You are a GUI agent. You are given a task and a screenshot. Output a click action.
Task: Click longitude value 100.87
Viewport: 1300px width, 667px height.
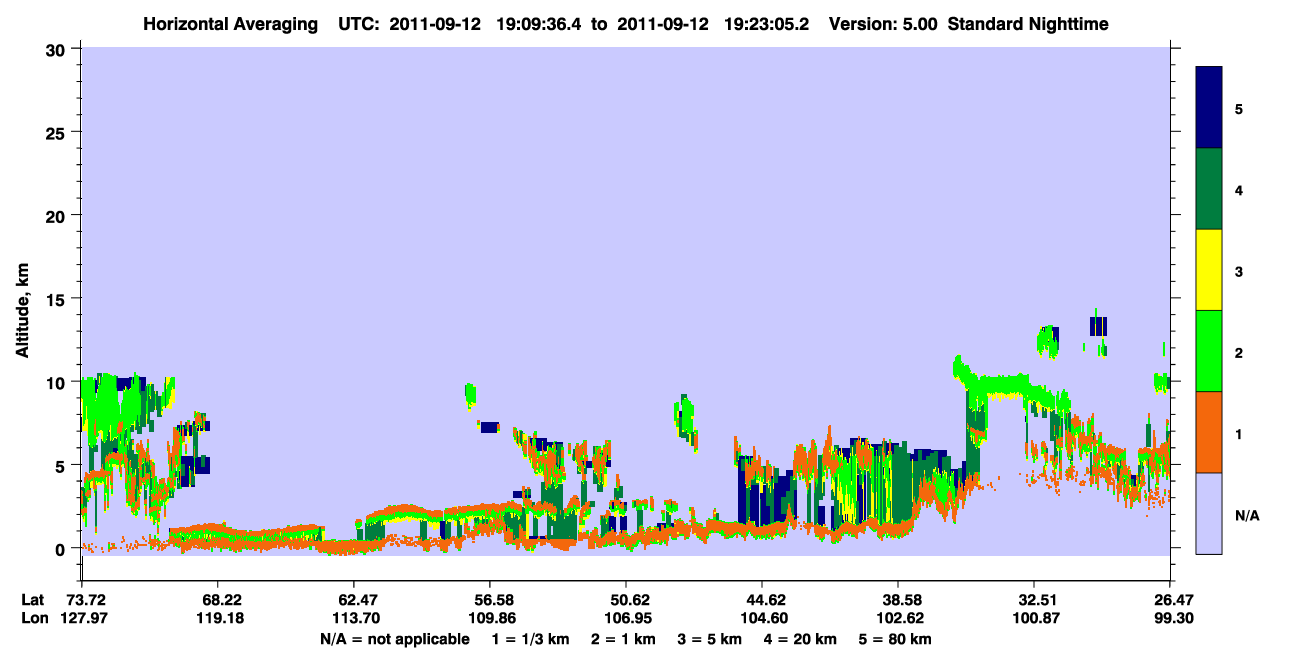1034,619
